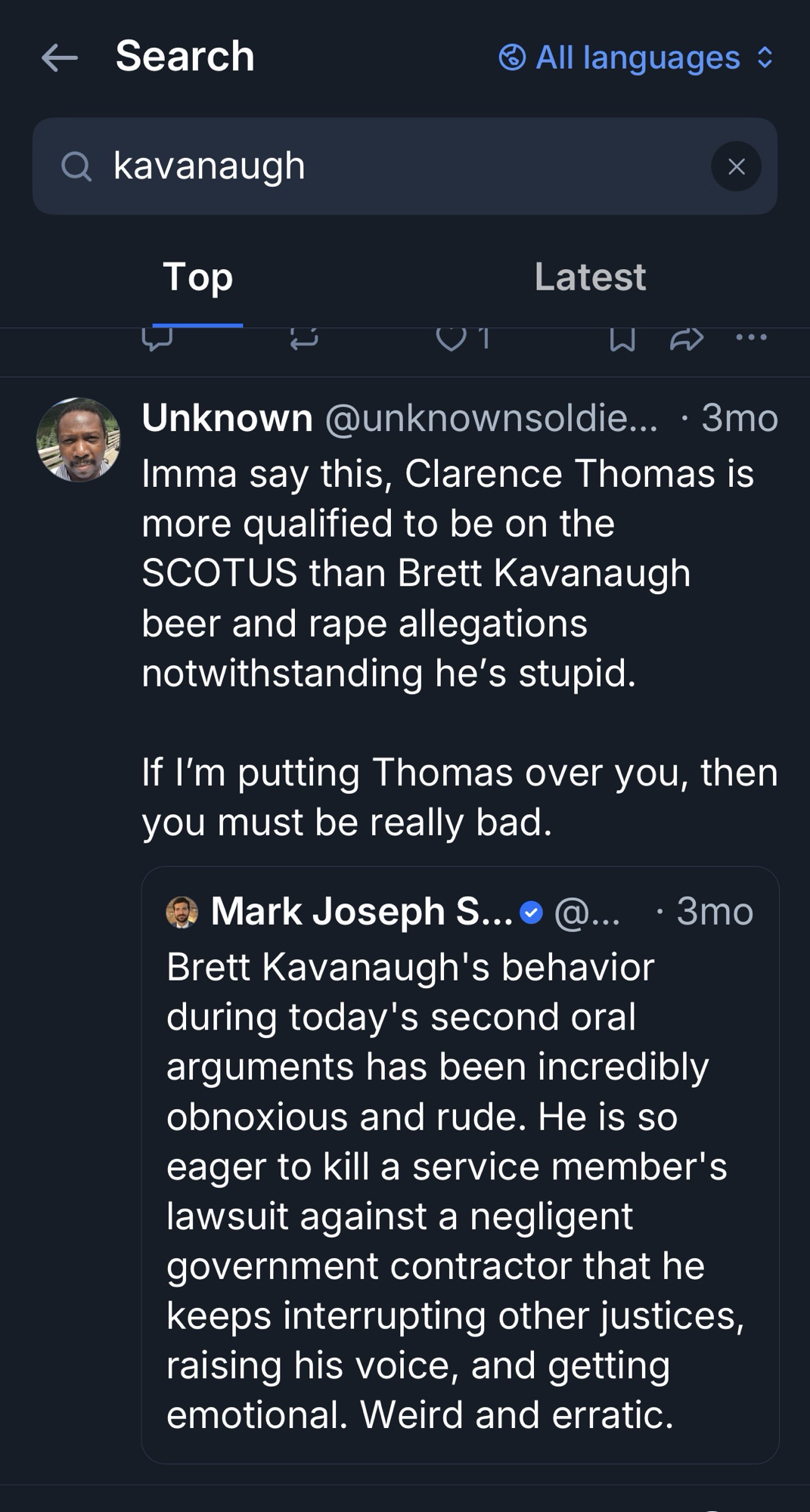Switch to the Top tab
The height and width of the screenshot is (1512, 810).
[x=197, y=277]
